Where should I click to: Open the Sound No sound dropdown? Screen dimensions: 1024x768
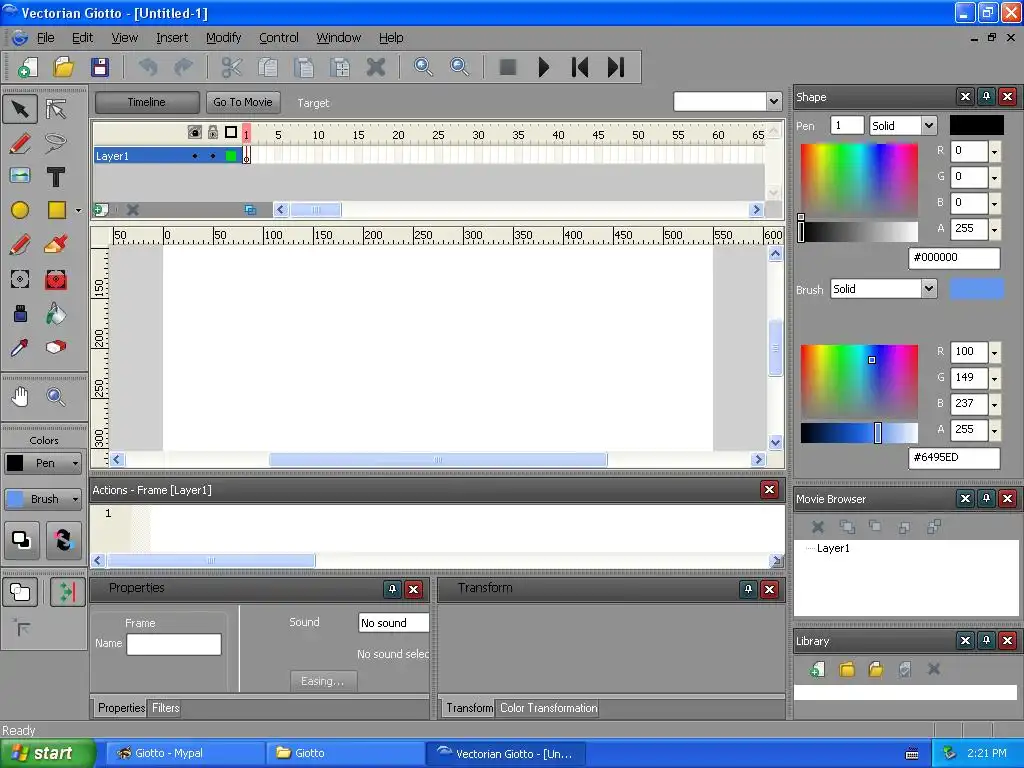click(x=393, y=623)
